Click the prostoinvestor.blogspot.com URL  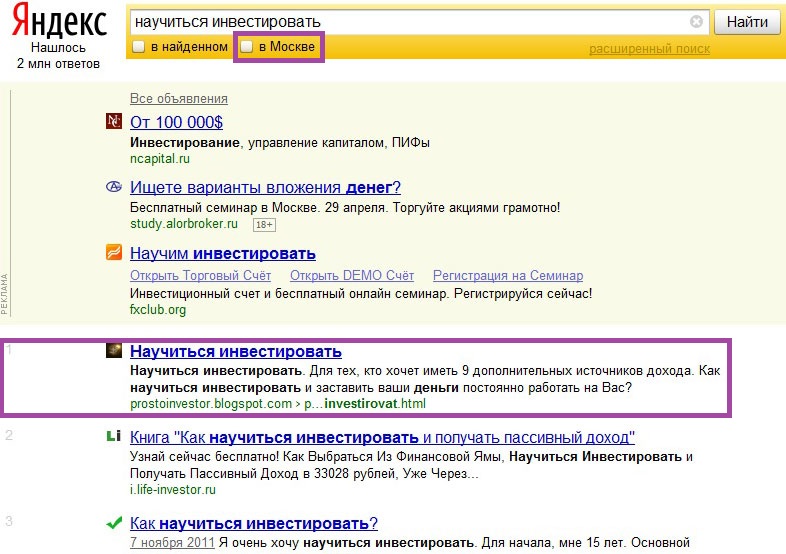[x=278, y=404]
